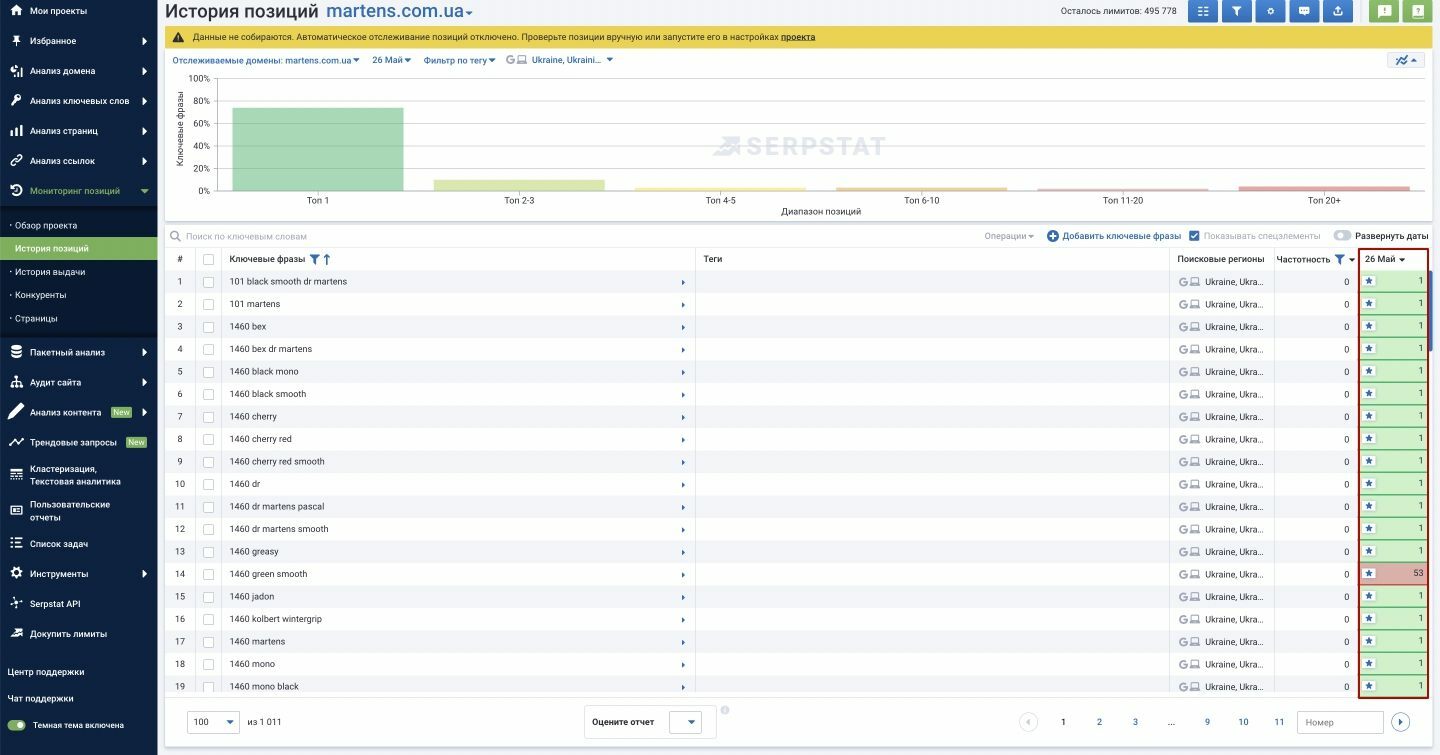
Task: Open project settings gear icon
Action: click(1271, 11)
